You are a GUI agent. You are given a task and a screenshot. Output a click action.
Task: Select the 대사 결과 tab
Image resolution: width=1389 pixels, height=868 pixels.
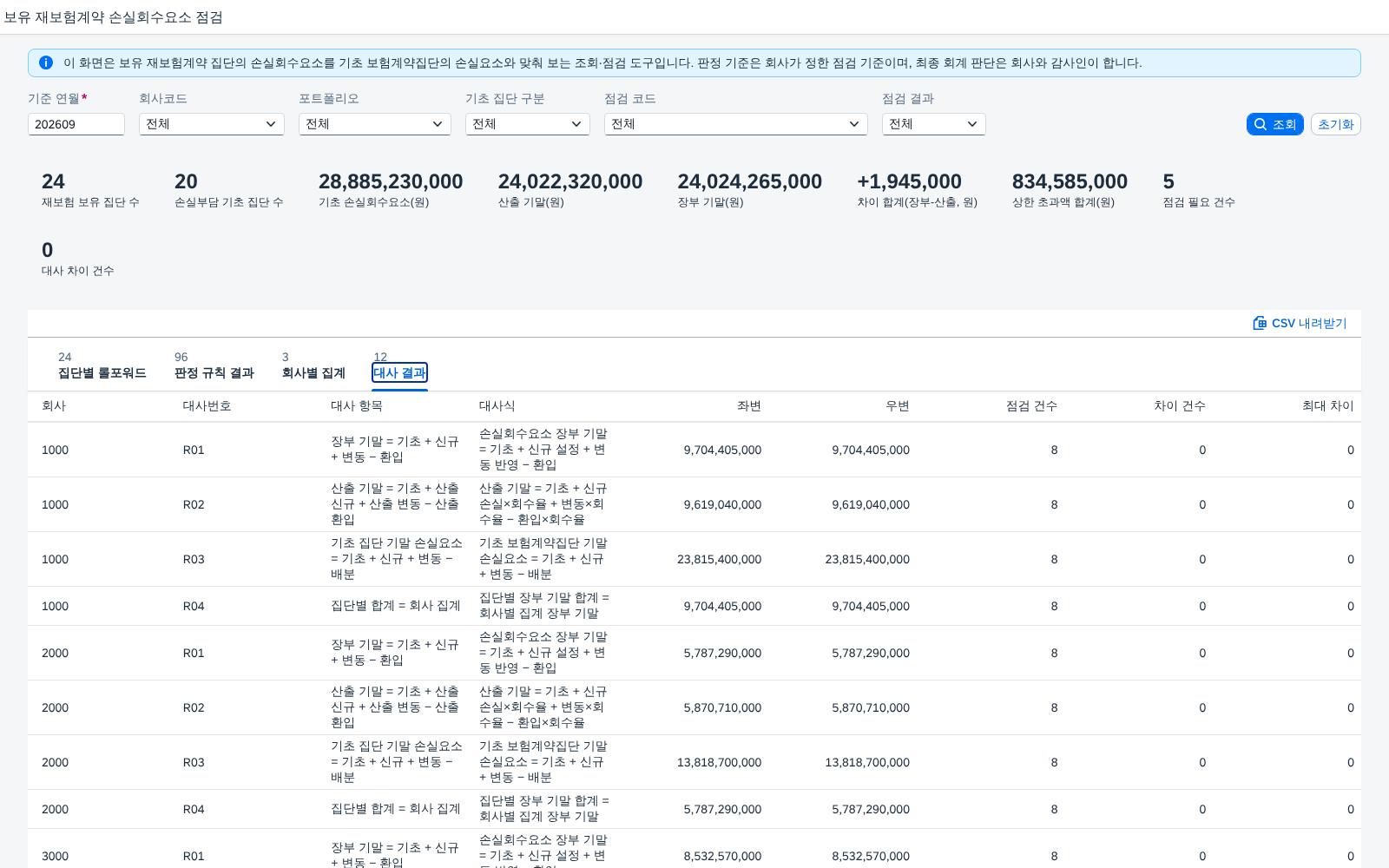399,365
